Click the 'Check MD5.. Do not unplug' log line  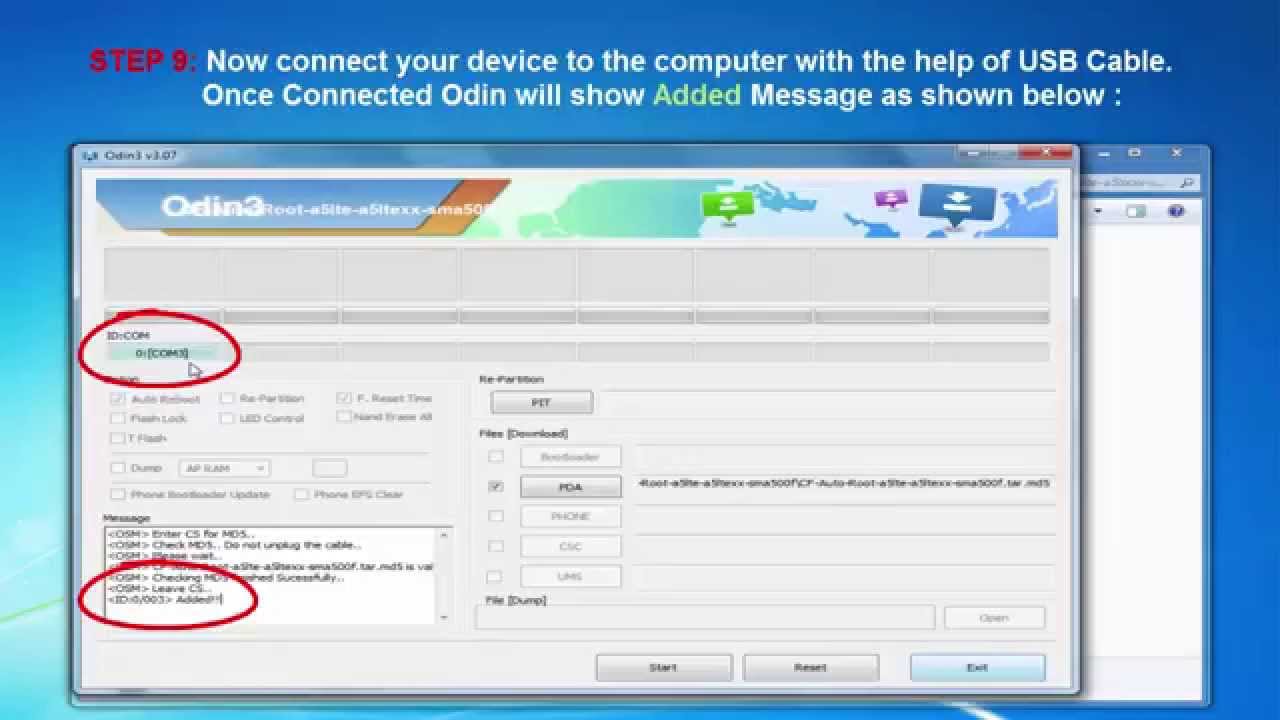point(234,545)
